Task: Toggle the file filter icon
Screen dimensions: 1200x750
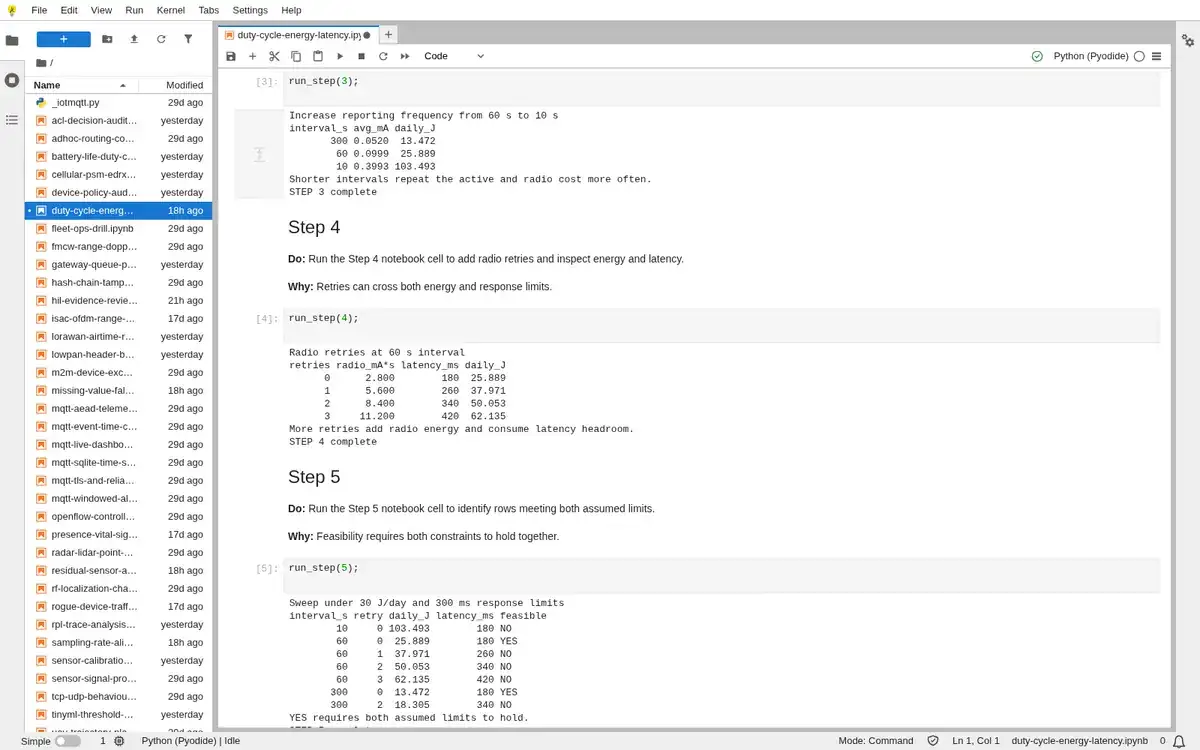Action: click(x=188, y=39)
